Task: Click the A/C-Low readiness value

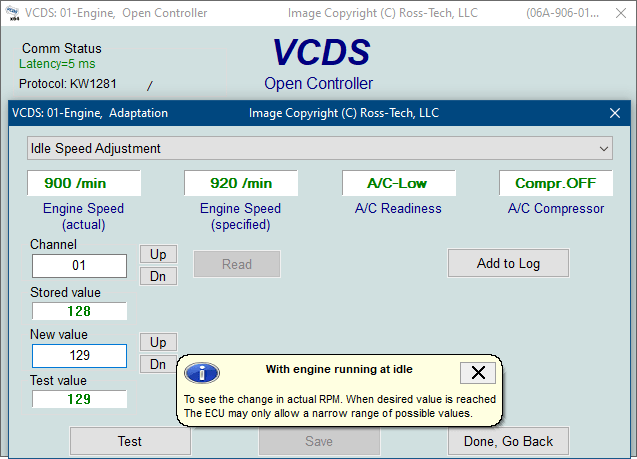Action: tap(399, 183)
